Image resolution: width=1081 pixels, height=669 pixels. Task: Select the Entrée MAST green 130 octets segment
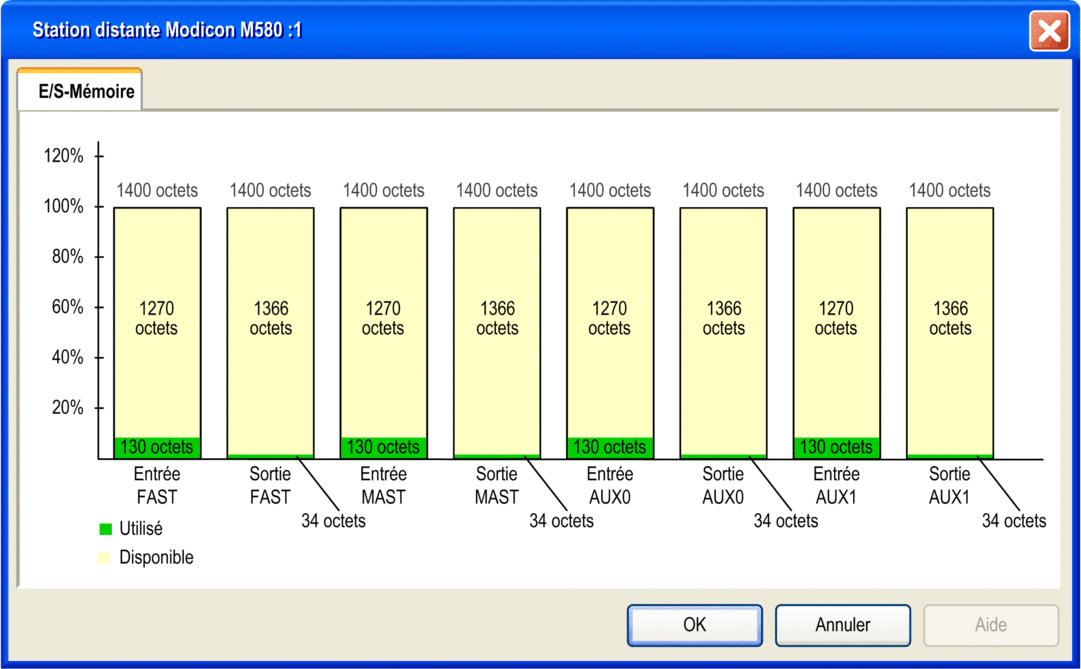tap(383, 447)
